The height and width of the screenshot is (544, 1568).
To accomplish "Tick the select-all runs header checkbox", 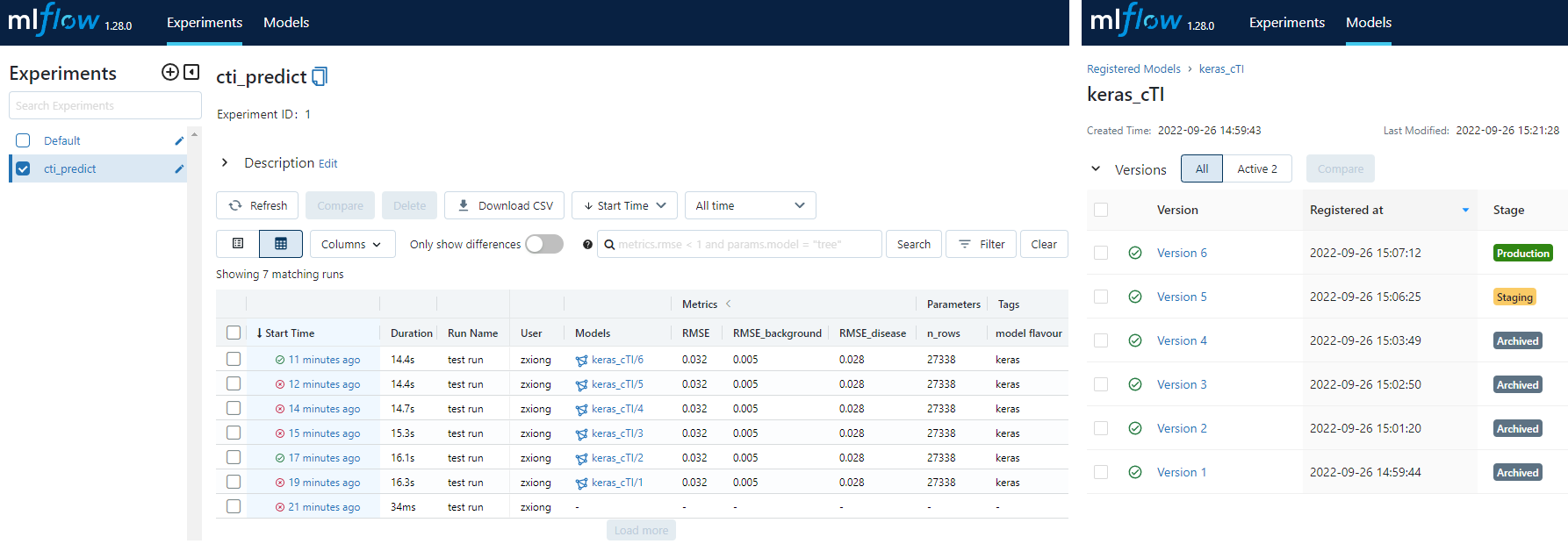I will [x=234, y=333].
